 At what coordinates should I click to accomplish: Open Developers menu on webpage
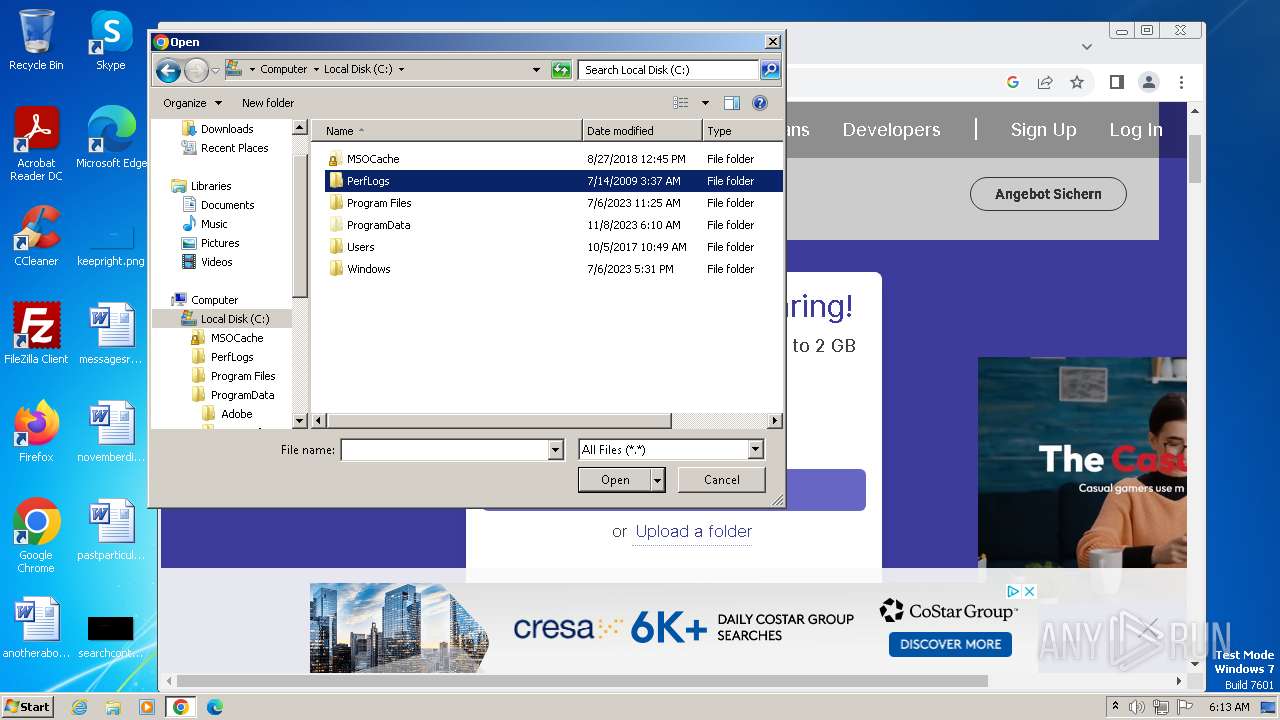click(x=891, y=130)
